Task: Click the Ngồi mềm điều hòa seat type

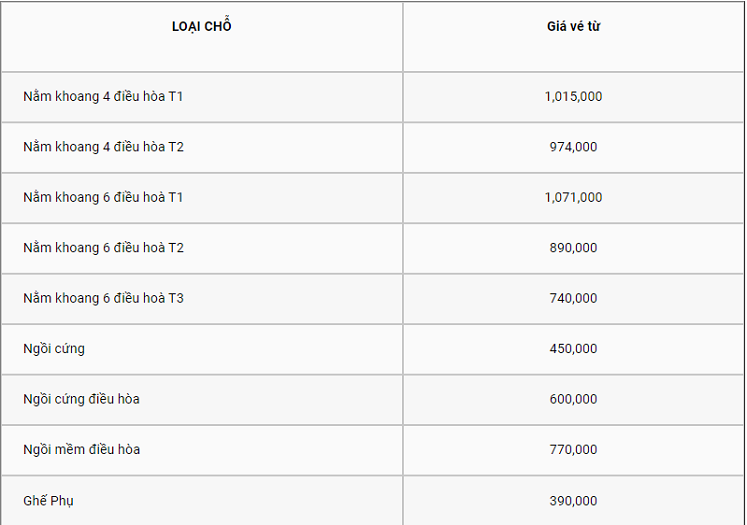Action: (x=81, y=449)
